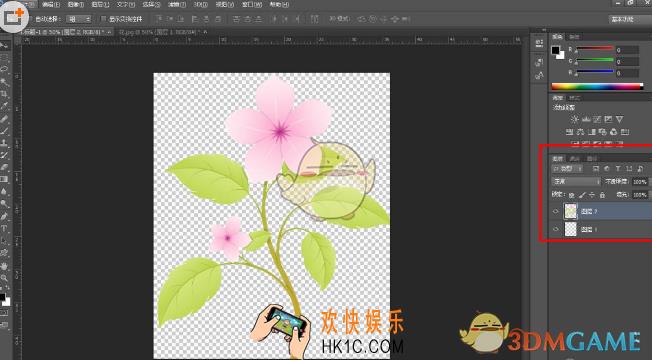The image size is (652, 360).
Task: Click the green G channel slider
Action: [595, 61]
